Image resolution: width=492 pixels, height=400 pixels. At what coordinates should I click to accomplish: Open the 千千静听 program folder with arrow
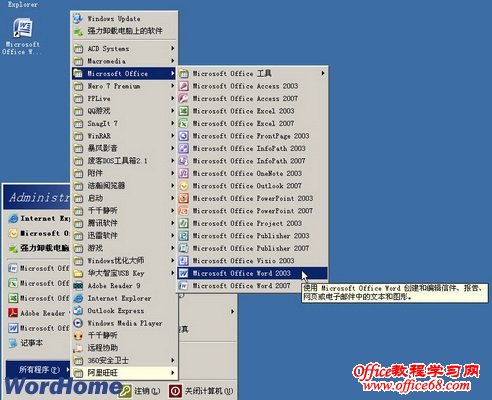pos(124,211)
